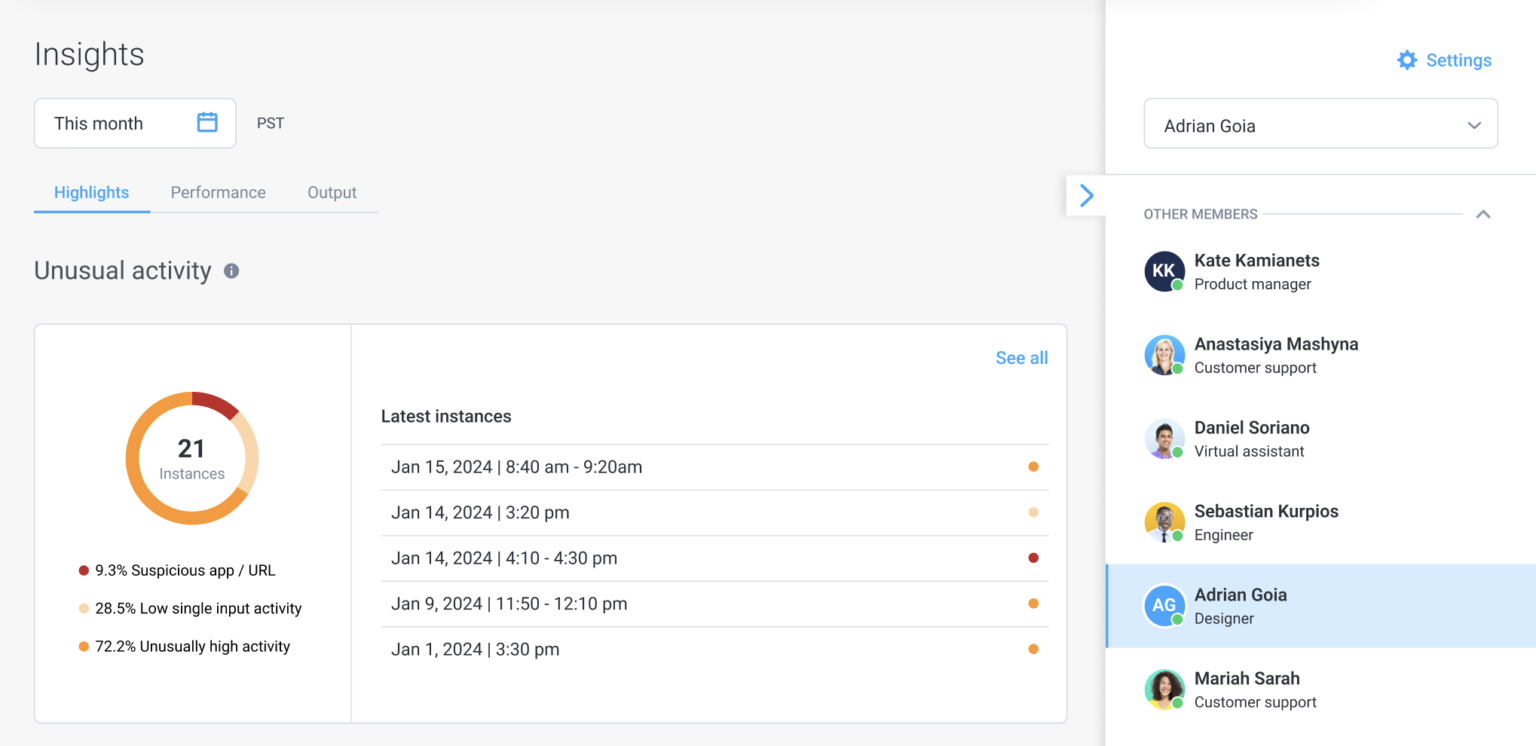Click the orange dot on the Jan 15 instance
The height and width of the screenshot is (746, 1536).
[x=1033, y=467]
